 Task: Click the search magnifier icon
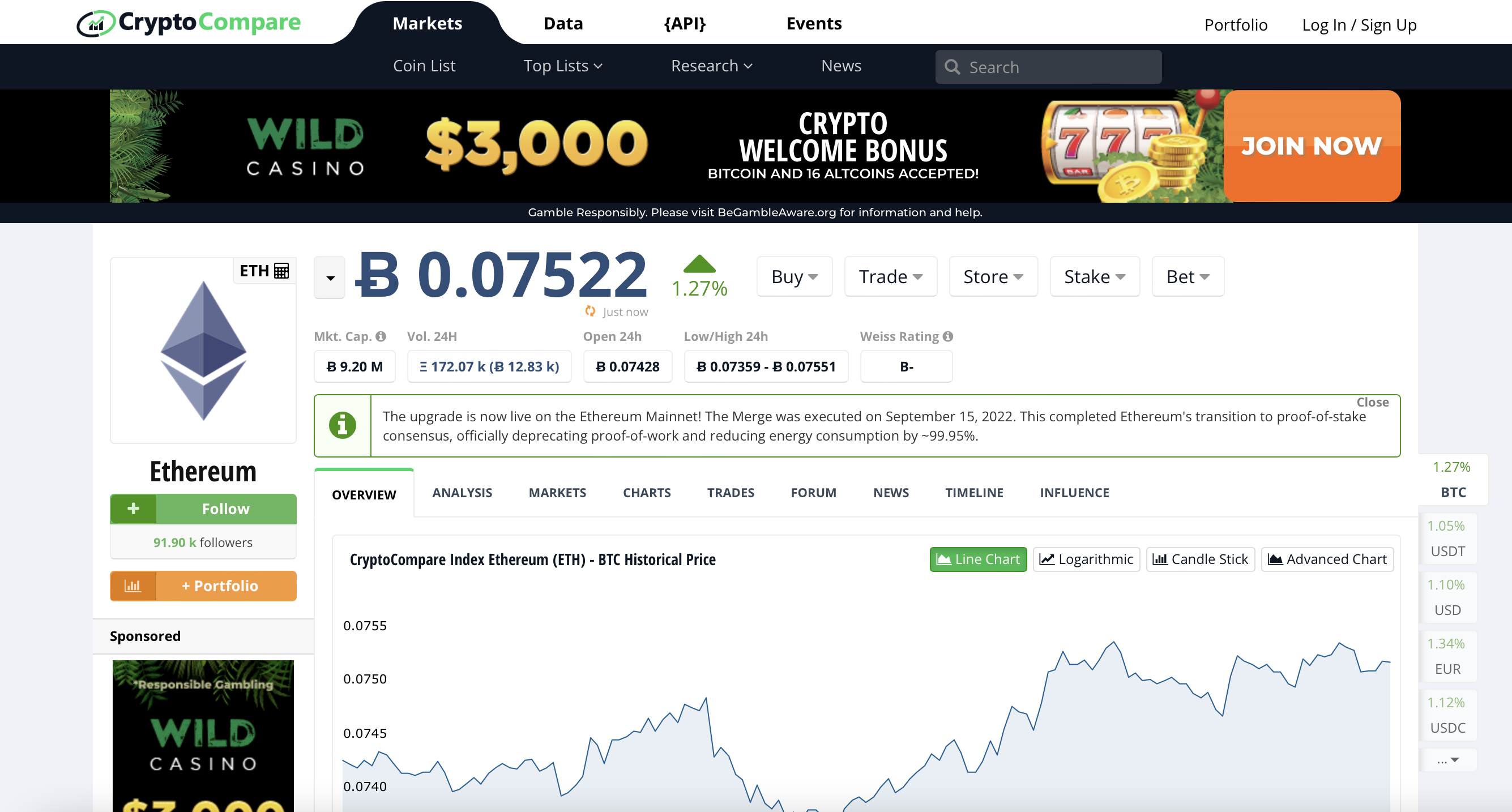[952, 67]
